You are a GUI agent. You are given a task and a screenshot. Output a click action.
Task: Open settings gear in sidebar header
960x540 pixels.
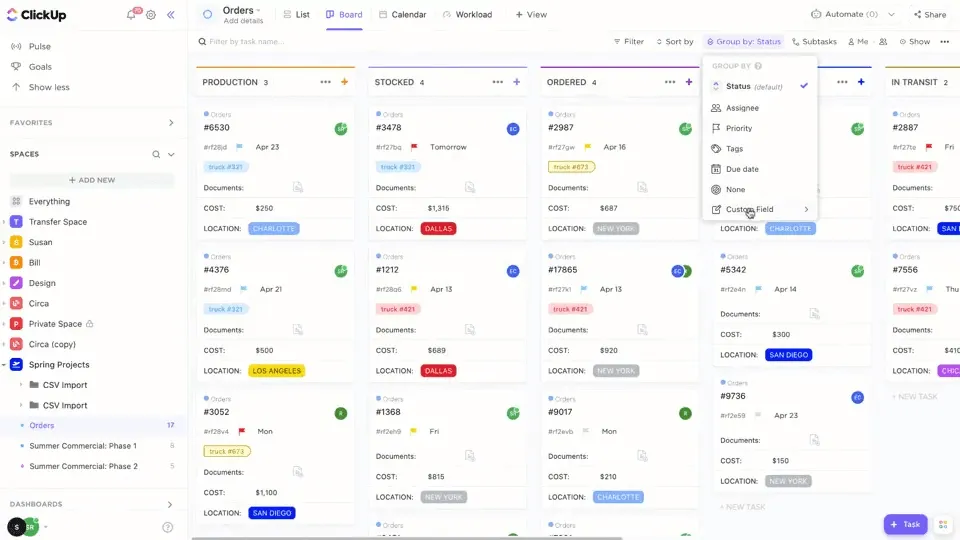click(151, 15)
